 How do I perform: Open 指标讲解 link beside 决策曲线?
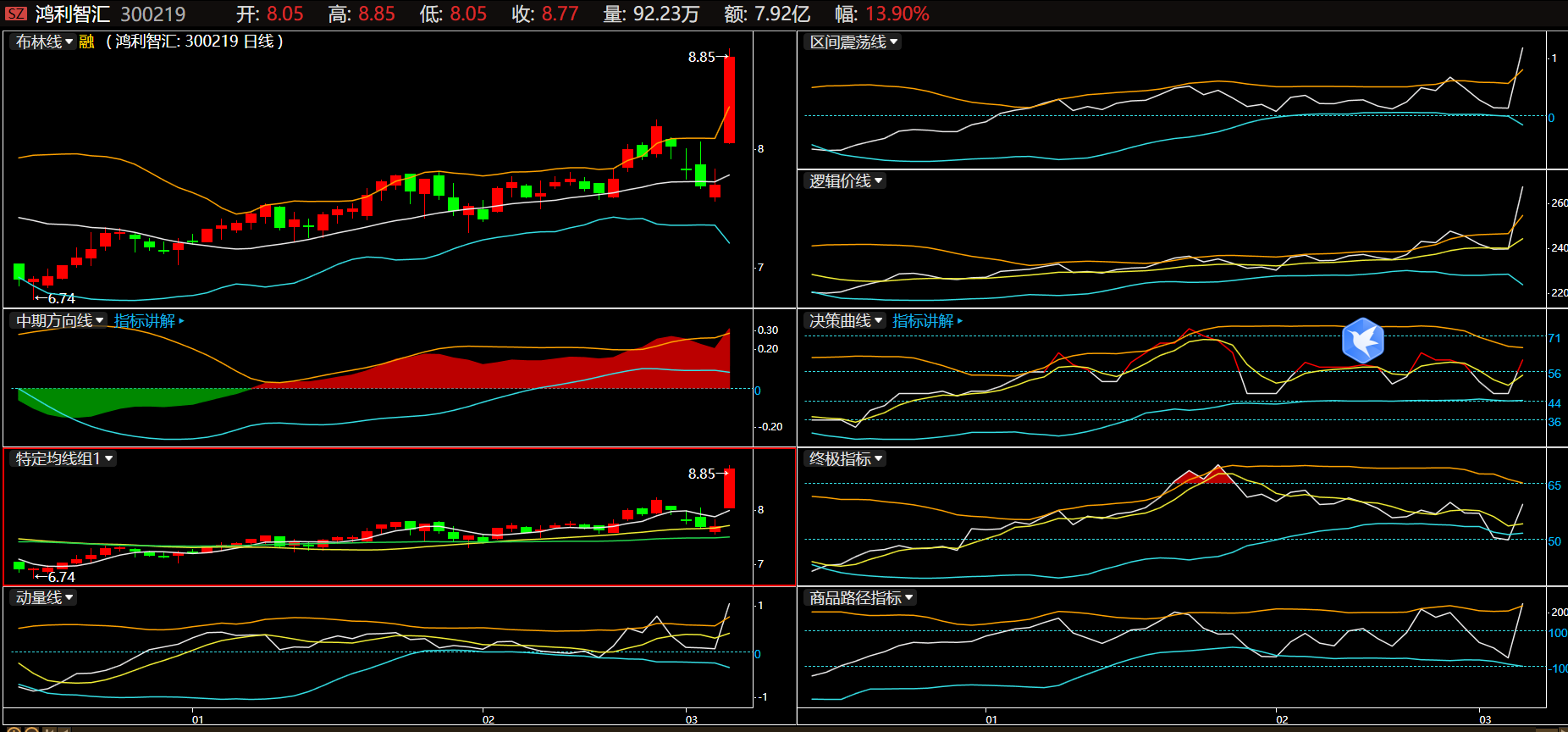(927, 321)
